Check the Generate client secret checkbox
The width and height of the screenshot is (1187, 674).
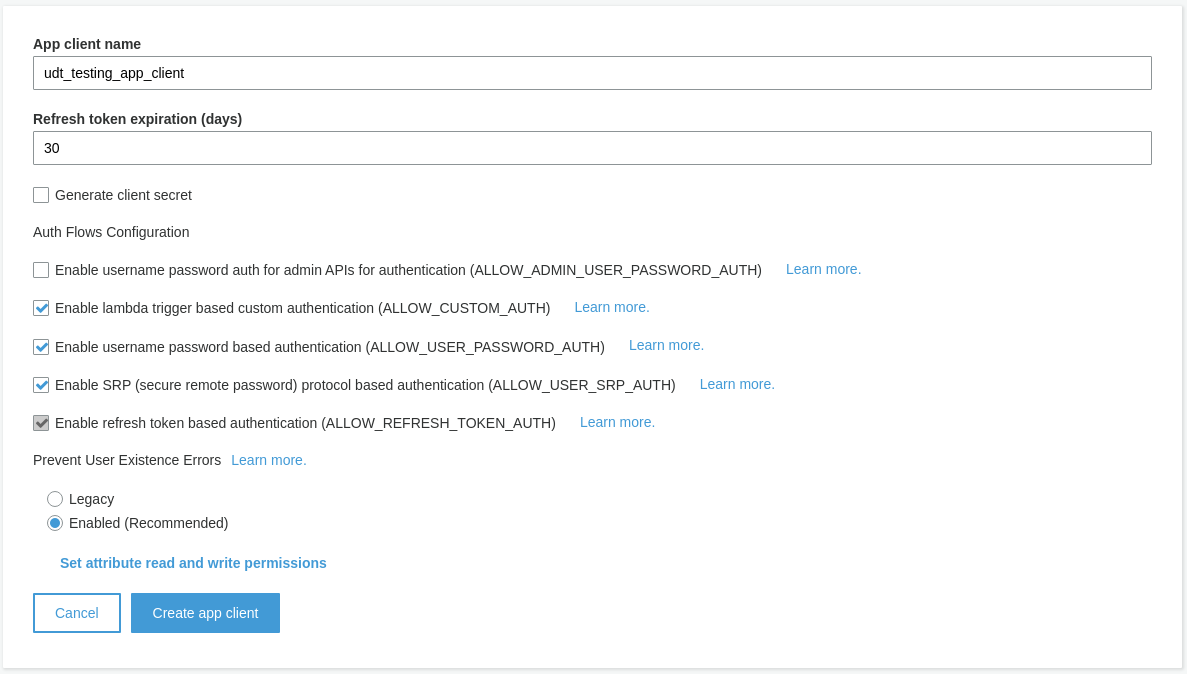(x=41, y=195)
